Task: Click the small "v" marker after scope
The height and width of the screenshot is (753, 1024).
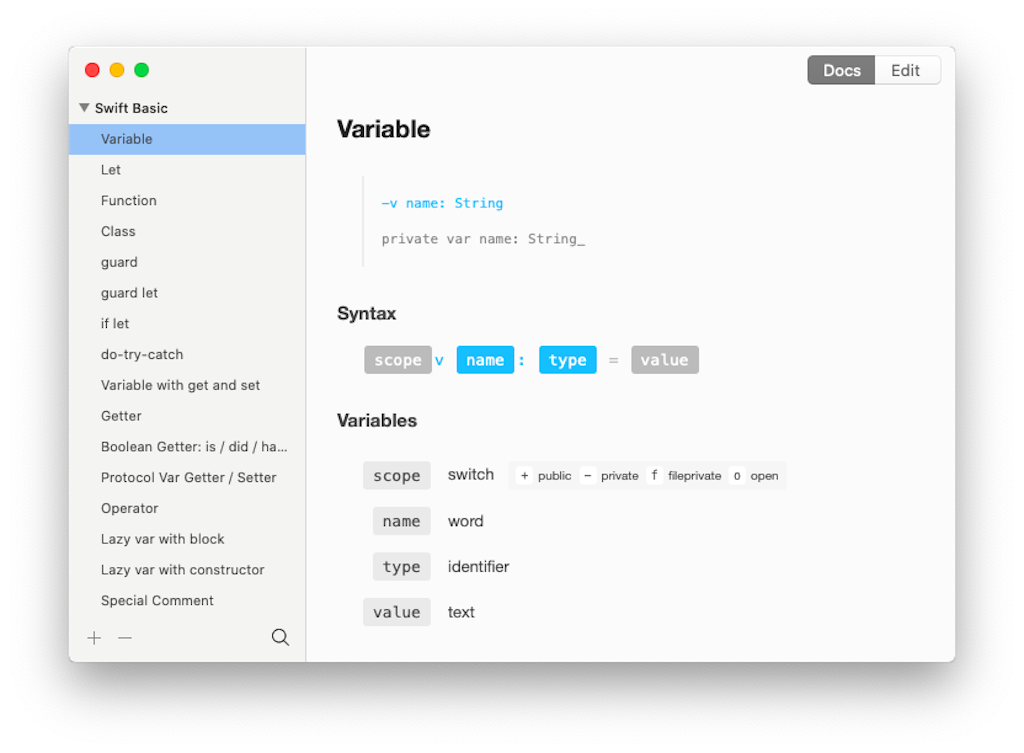Action: tap(438, 359)
